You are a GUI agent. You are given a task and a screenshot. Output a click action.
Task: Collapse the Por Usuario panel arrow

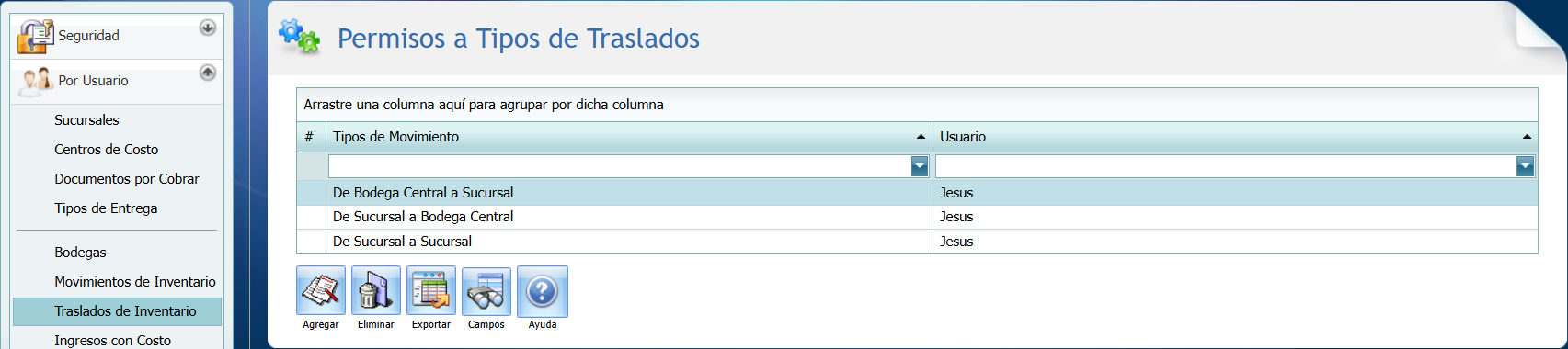point(208,72)
